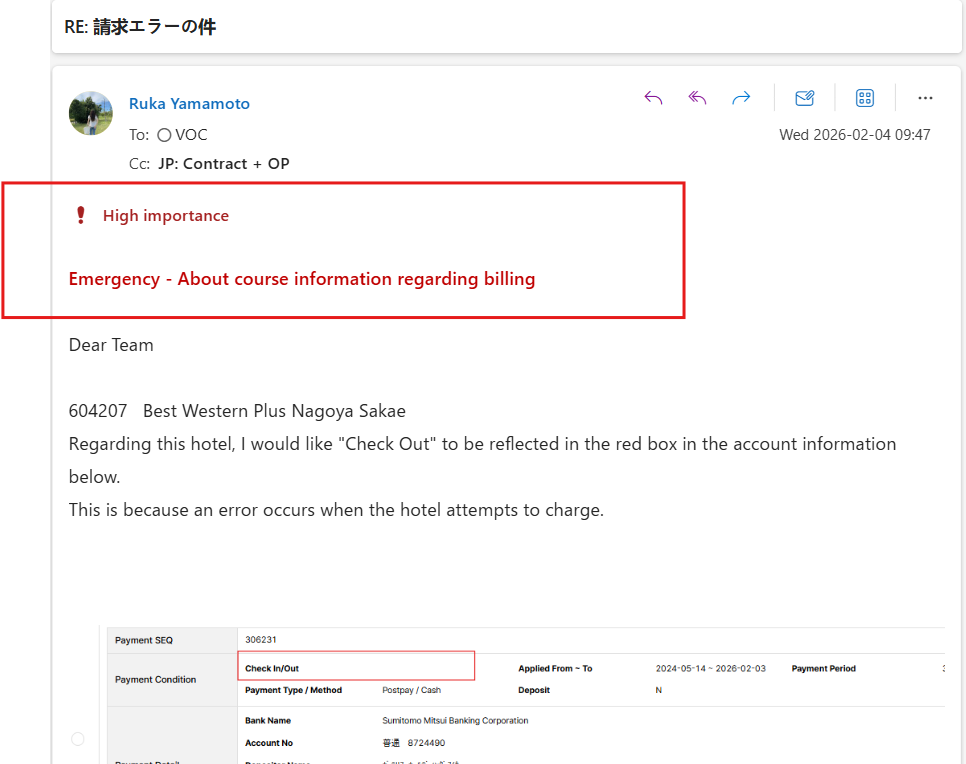Click the Payment SEQ value 306231
This screenshot has width=966, height=764.
tap(259, 640)
